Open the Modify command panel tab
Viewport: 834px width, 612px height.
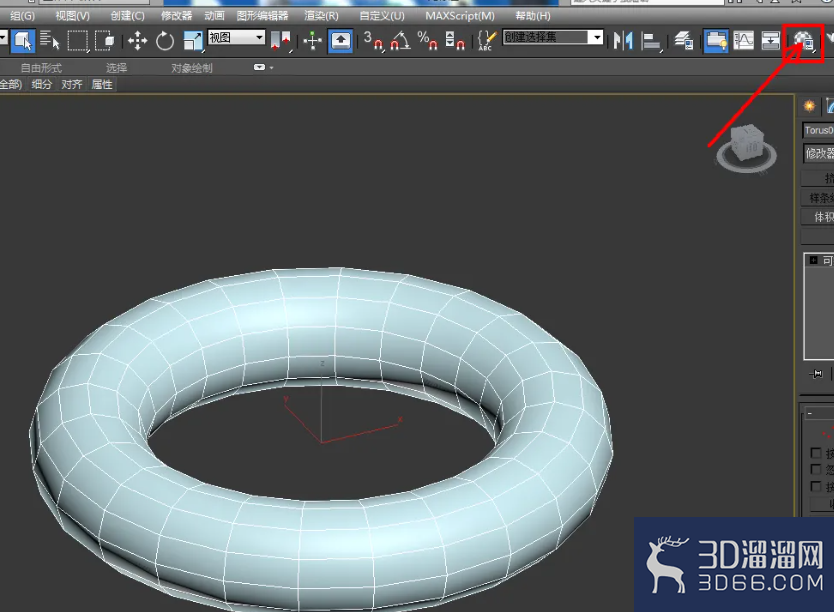coord(829,106)
